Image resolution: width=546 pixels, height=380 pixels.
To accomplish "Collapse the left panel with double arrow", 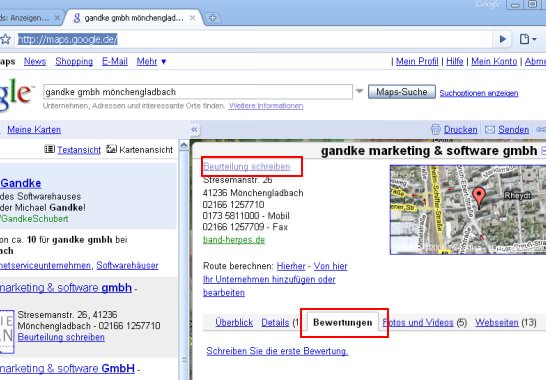I will coord(194,130).
